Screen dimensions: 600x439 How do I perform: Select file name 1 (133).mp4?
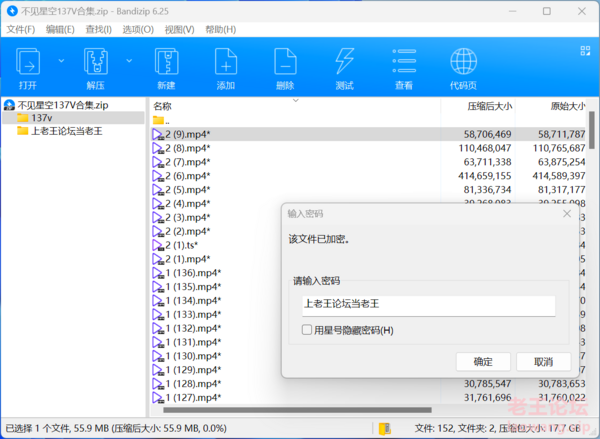193,314
